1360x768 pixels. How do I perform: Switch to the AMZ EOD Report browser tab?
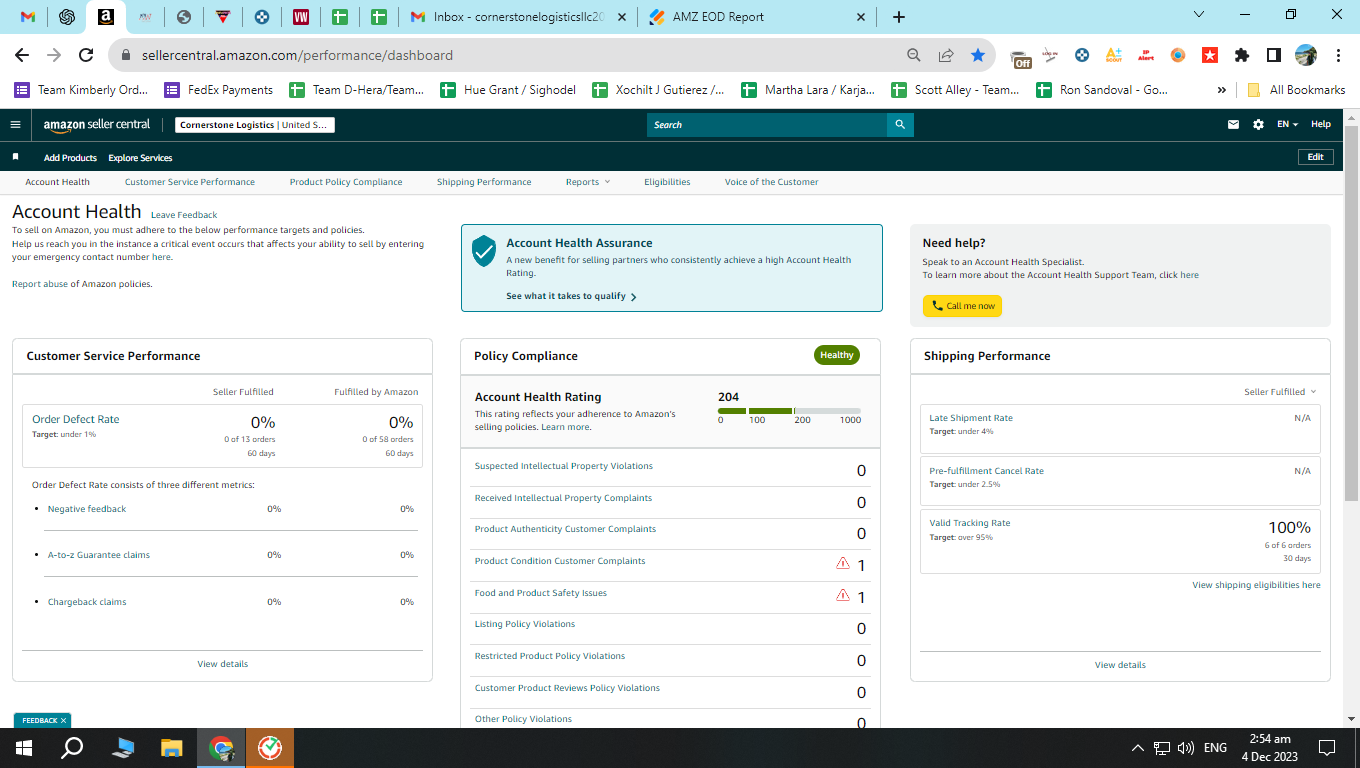(x=760, y=17)
